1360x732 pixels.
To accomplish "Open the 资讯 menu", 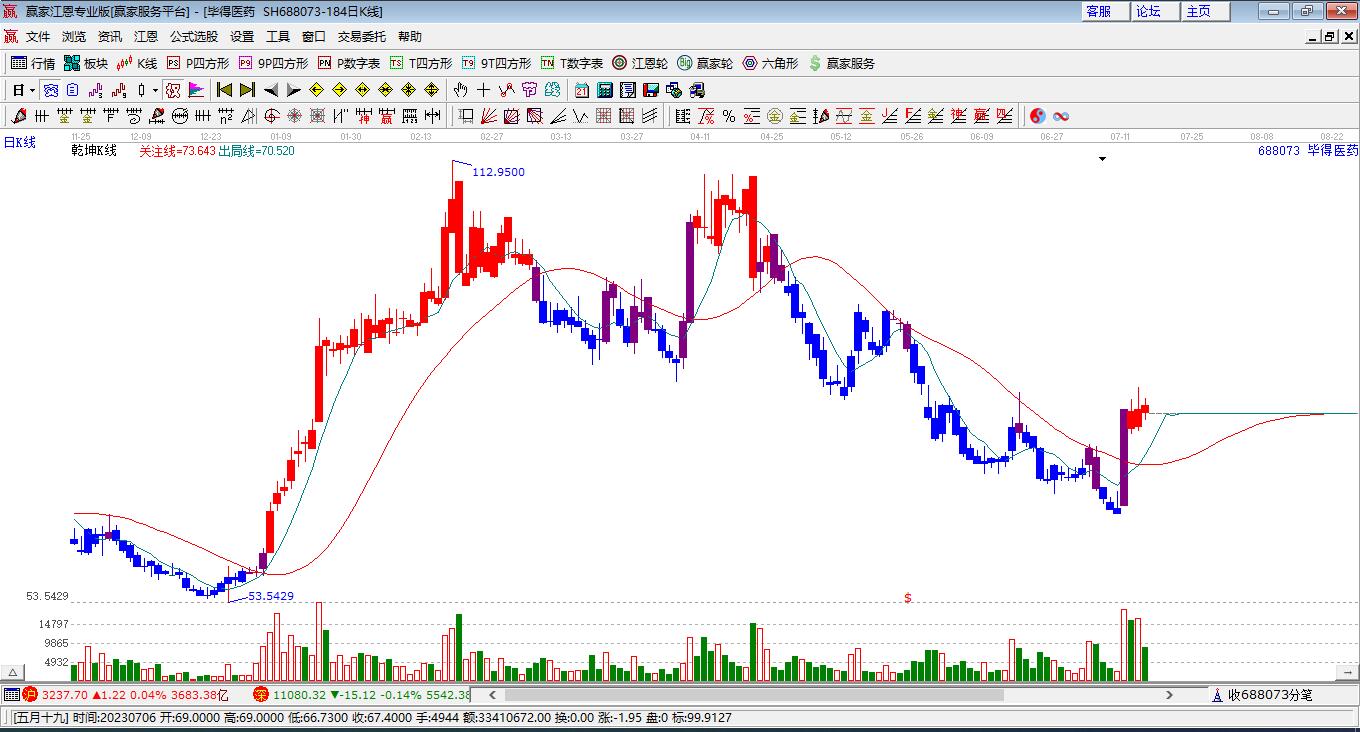I will click(x=110, y=37).
